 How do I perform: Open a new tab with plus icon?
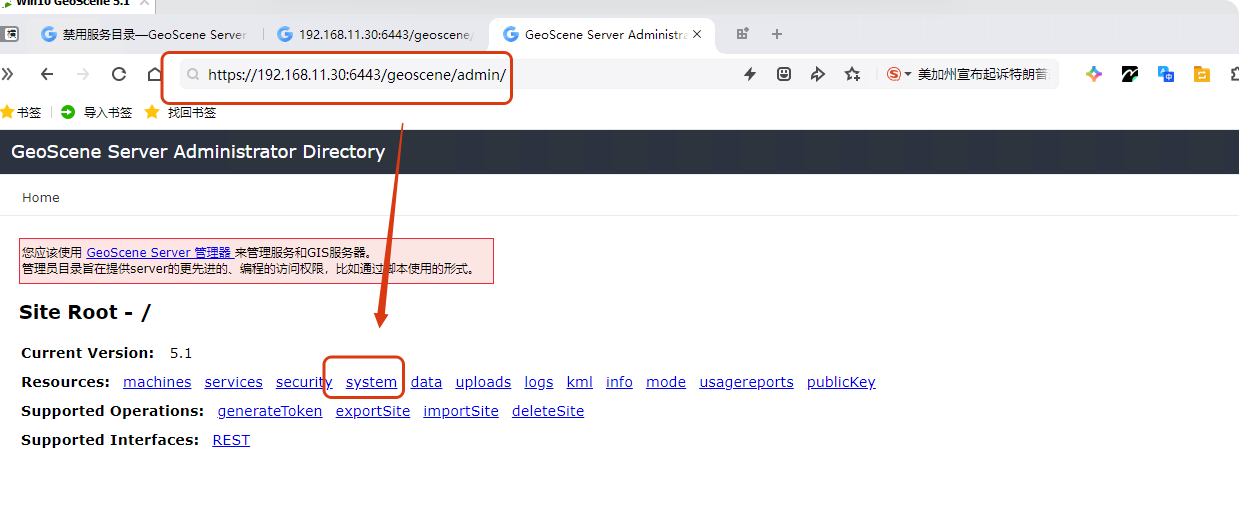point(777,34)
